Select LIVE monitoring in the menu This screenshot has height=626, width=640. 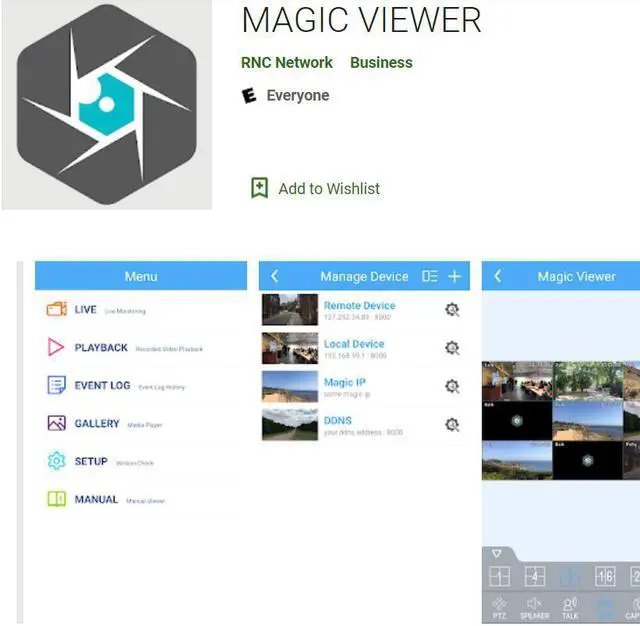(85, 310)
